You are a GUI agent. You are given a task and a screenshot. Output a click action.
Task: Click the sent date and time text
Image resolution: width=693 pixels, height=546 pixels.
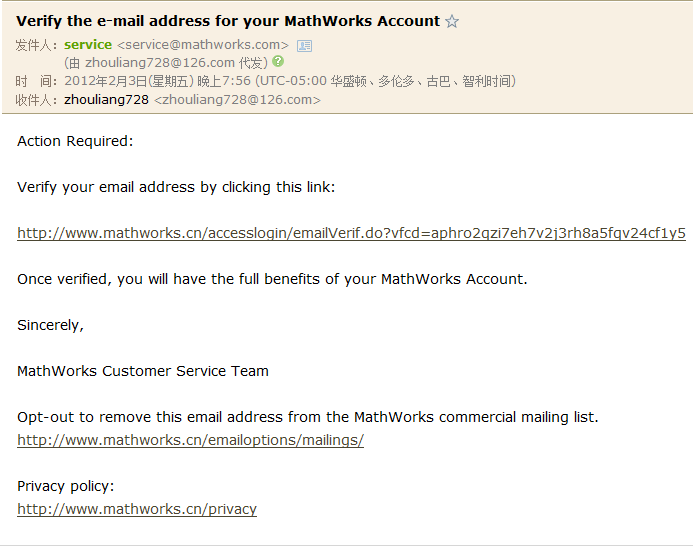[290, 81]
